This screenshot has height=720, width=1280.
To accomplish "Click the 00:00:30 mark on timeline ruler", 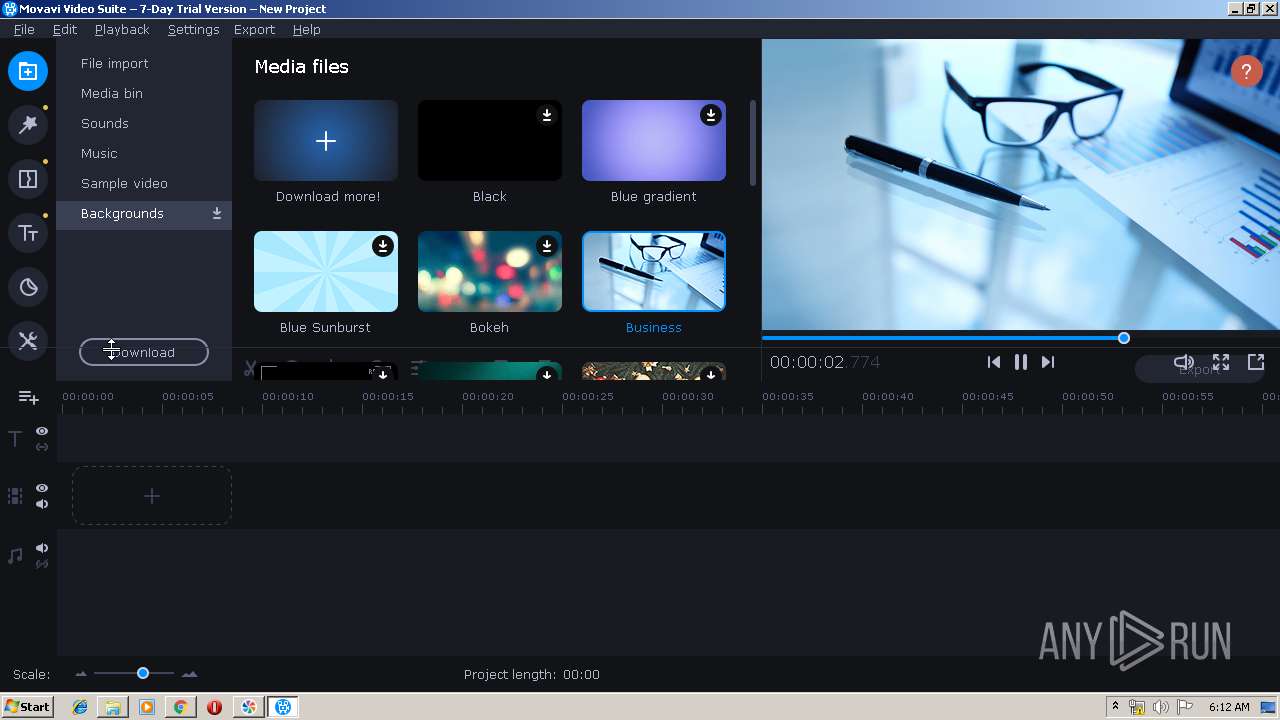I will 687,397.
